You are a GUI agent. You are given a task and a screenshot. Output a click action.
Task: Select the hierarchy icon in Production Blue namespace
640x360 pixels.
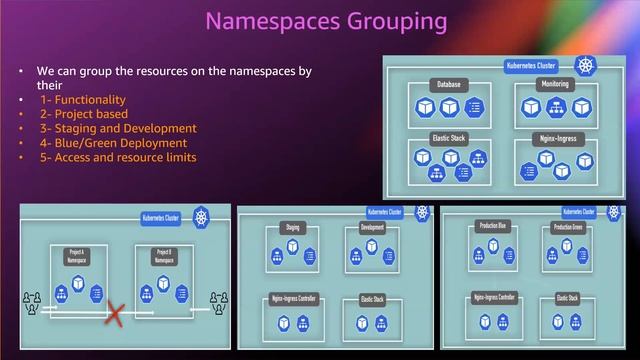click(478, 256)
